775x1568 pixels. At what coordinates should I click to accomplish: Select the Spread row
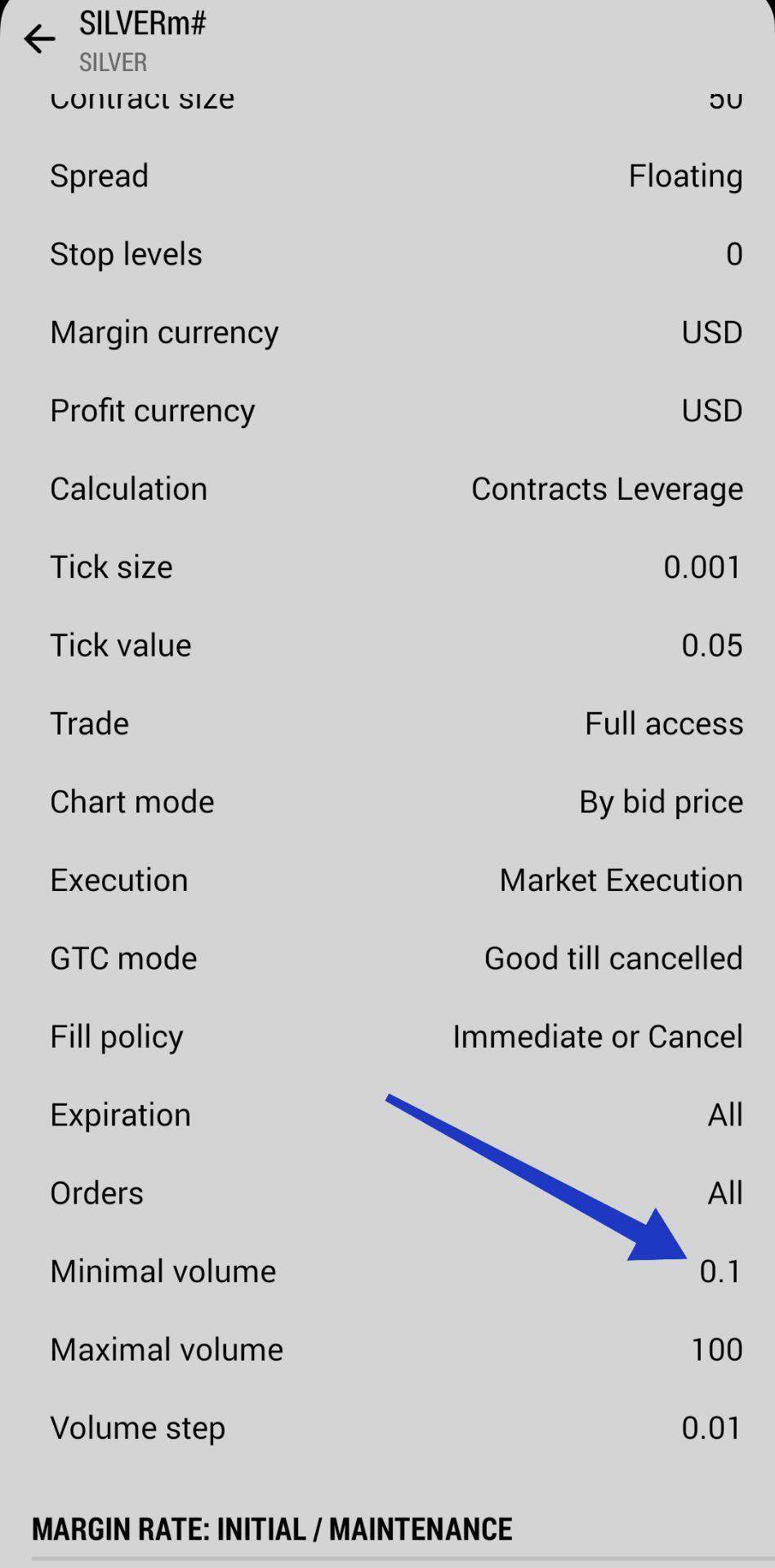click(387, 176)
